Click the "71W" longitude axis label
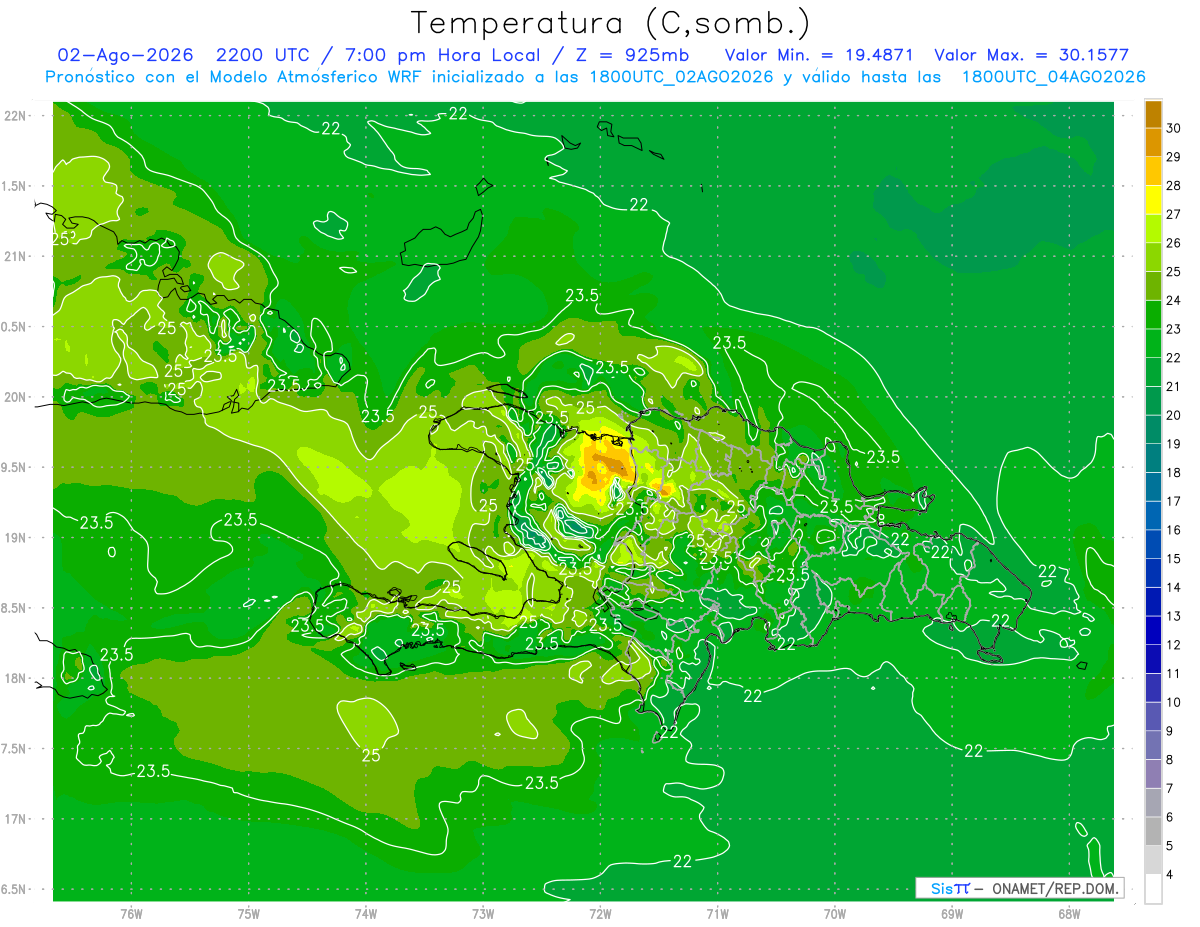Screen dimensions: 1200x927 pyautogui.click(x=716, y=913)
